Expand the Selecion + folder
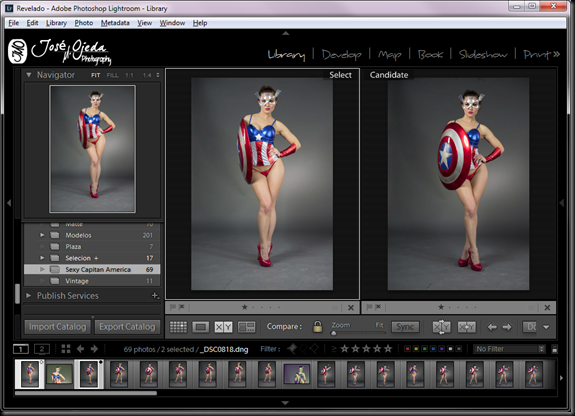Viewport: 575px width, 416px height. click(x=42, y=258)
